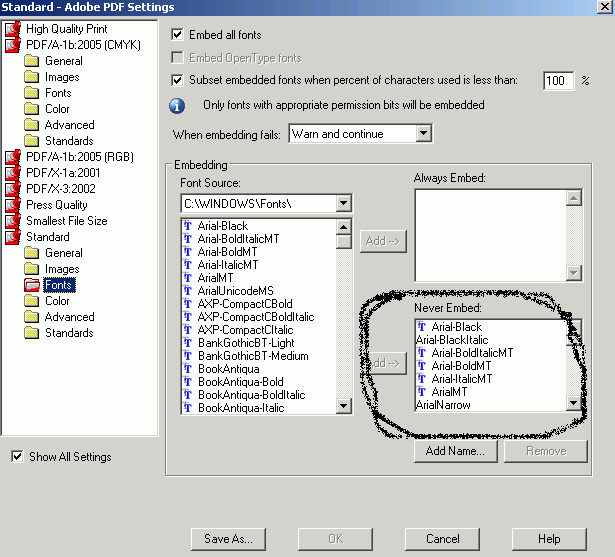Click the Standards folder icon under Standard
Image resolution: width=615 pixels, height=557 pixels.
[31, 333]
